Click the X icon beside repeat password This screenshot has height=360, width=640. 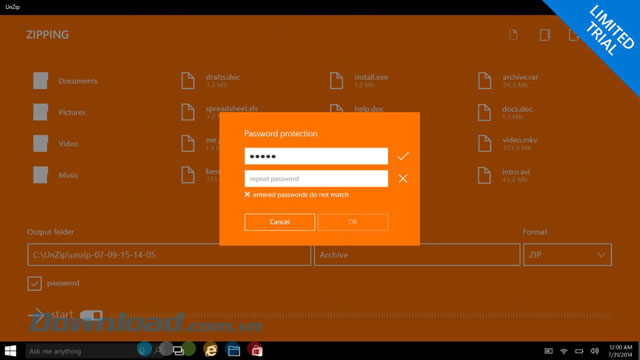coord(403,179)
